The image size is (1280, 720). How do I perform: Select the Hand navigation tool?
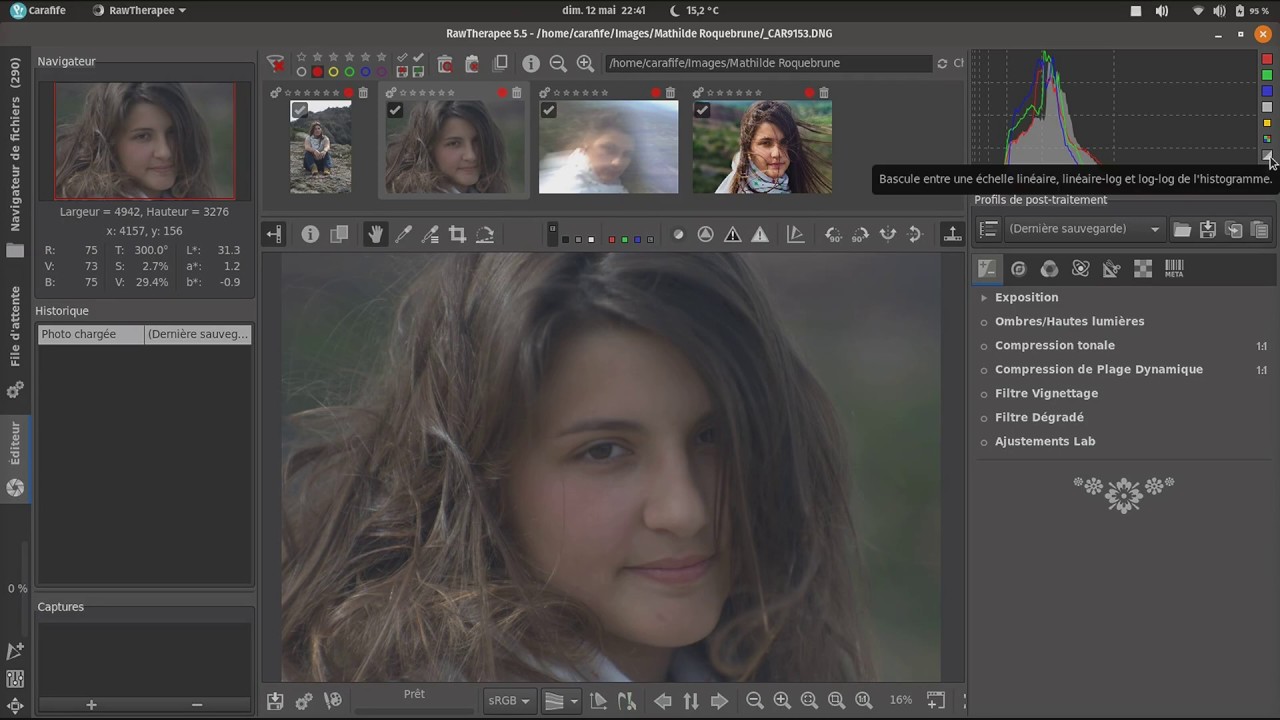[x=376, y=234]
